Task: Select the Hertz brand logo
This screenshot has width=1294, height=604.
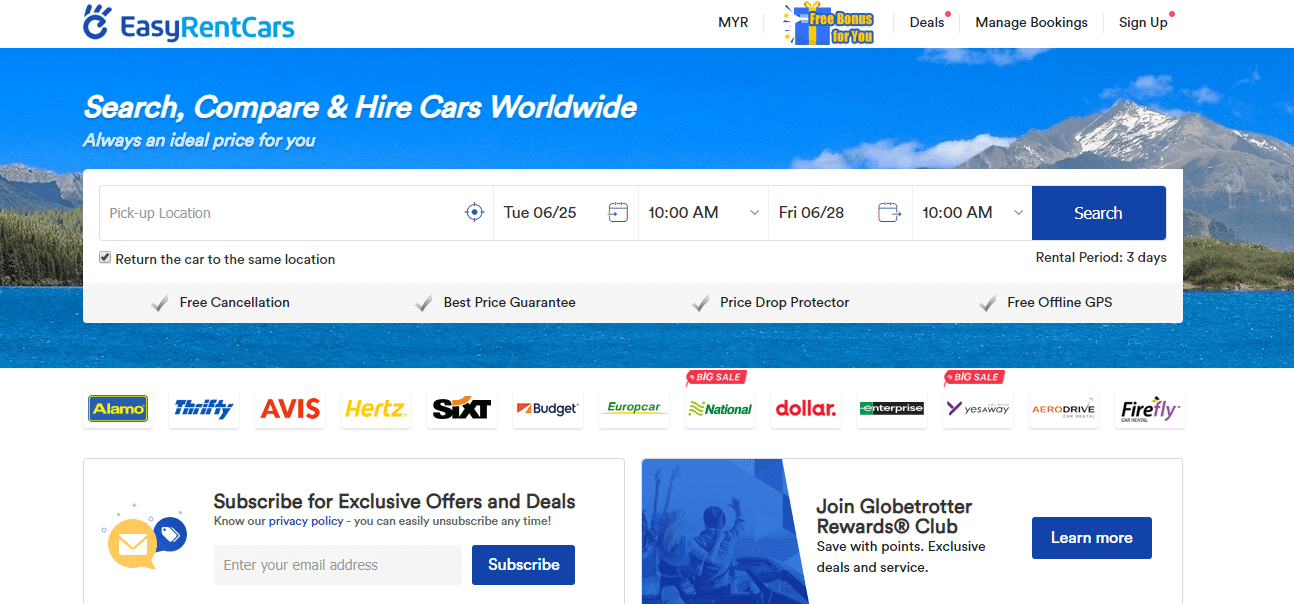Action: (376, 408)
